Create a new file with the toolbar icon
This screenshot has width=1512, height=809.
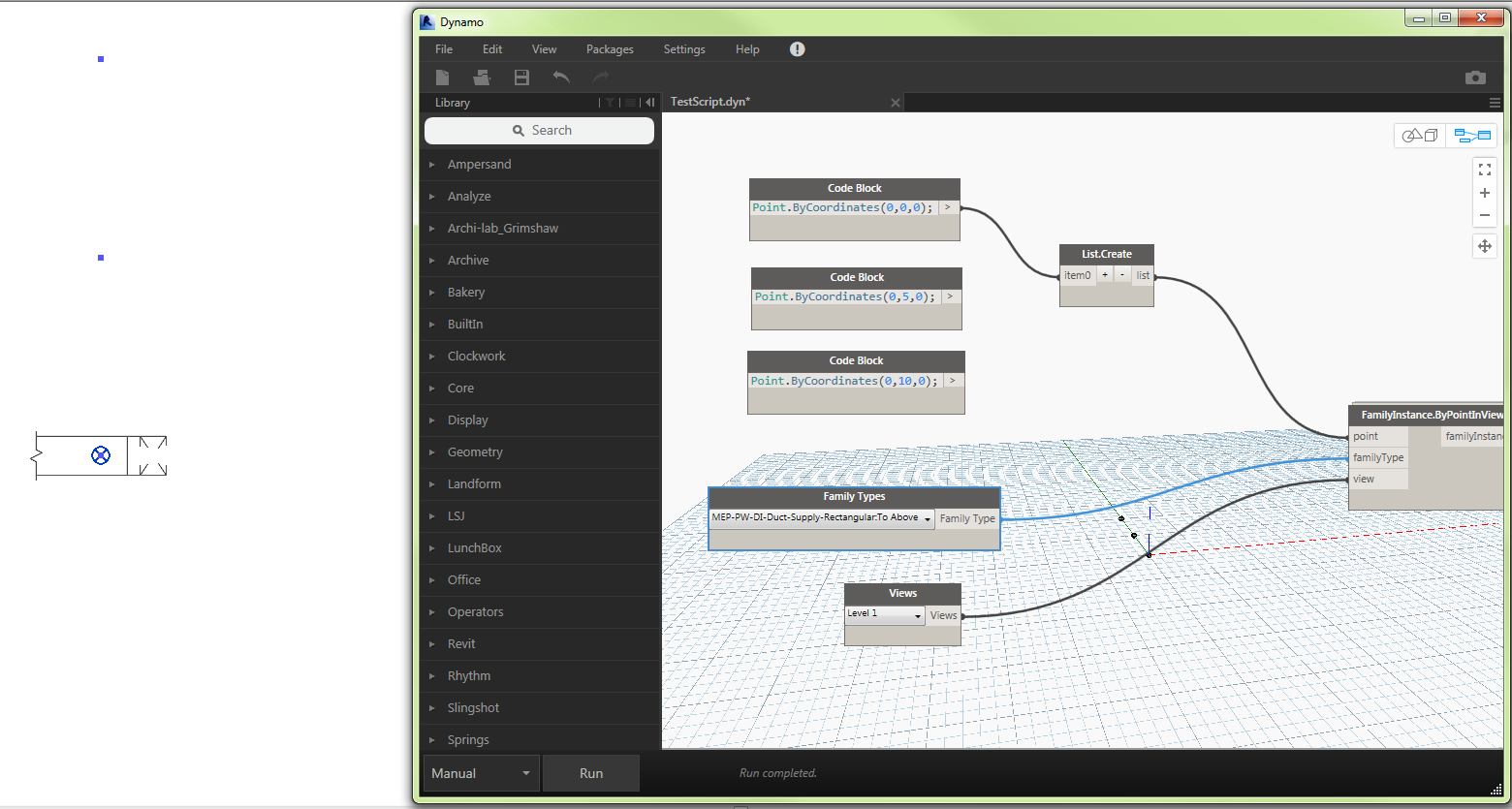pyautogui.click(x=443, y=78)
